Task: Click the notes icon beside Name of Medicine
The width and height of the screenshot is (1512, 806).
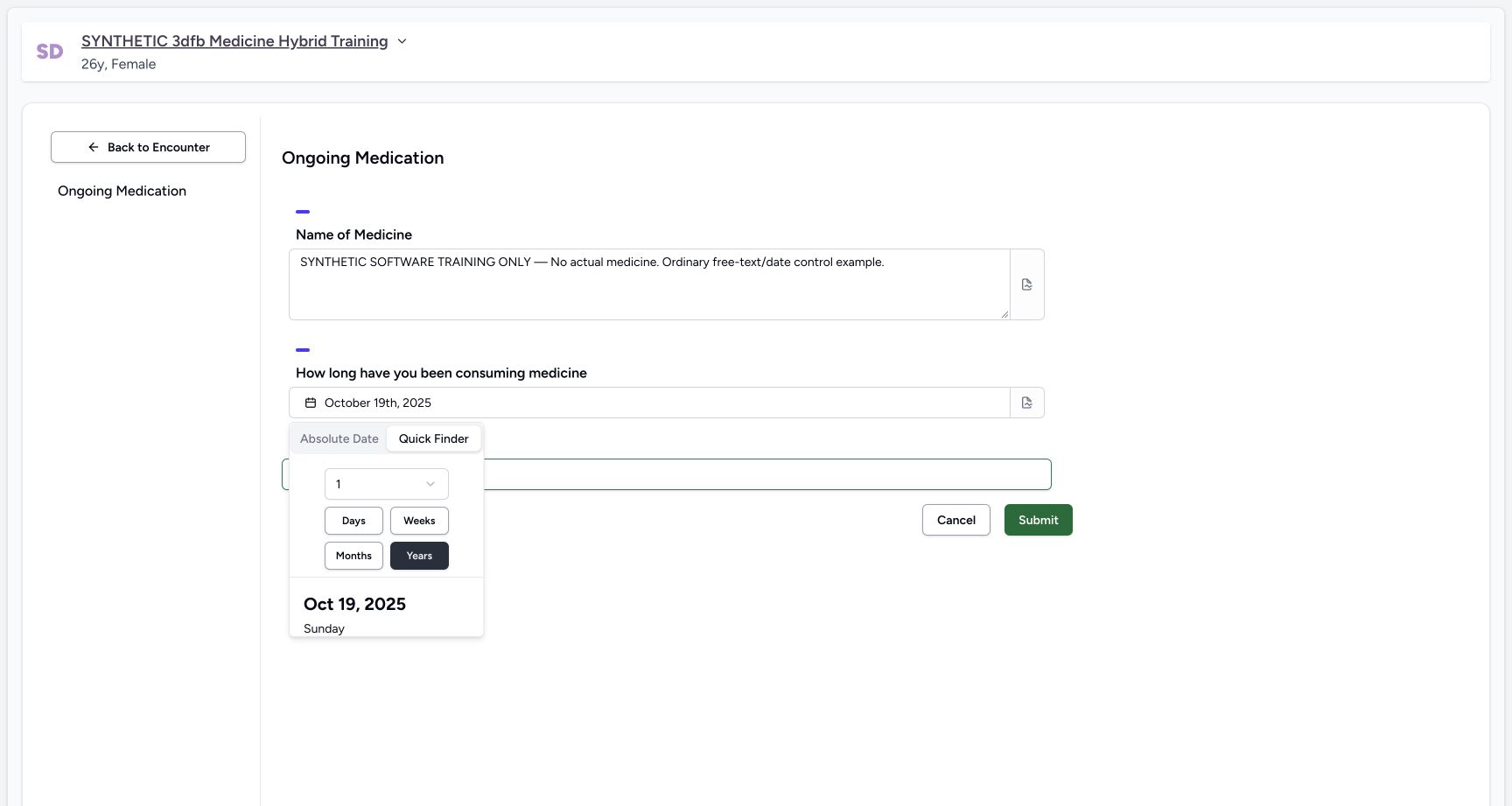Action: (1026, 284)
